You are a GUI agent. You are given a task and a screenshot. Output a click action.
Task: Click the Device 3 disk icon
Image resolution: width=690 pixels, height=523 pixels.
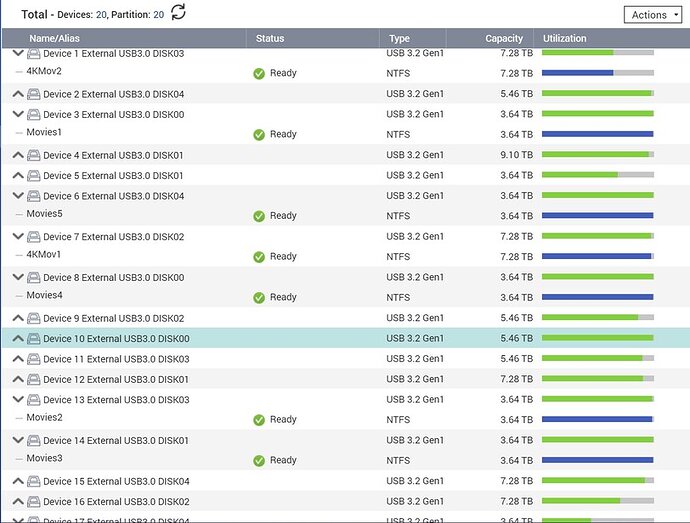pyautogui.click(x=34, y=114)
